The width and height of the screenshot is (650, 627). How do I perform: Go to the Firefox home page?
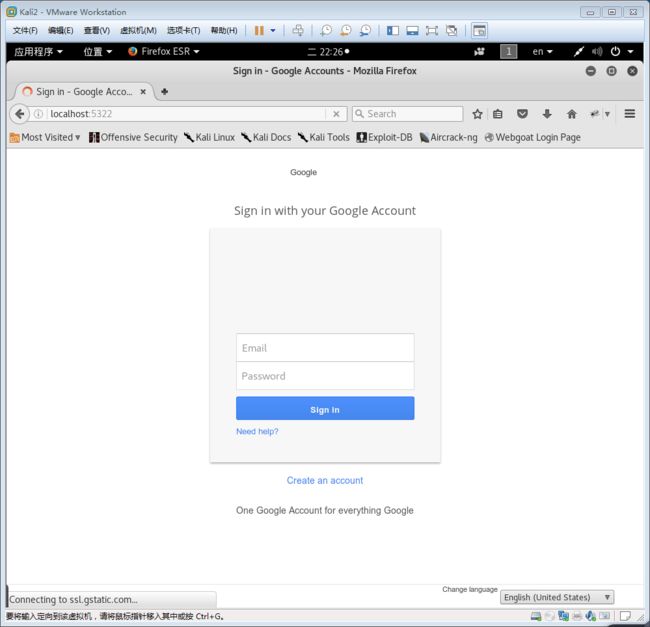572,114
